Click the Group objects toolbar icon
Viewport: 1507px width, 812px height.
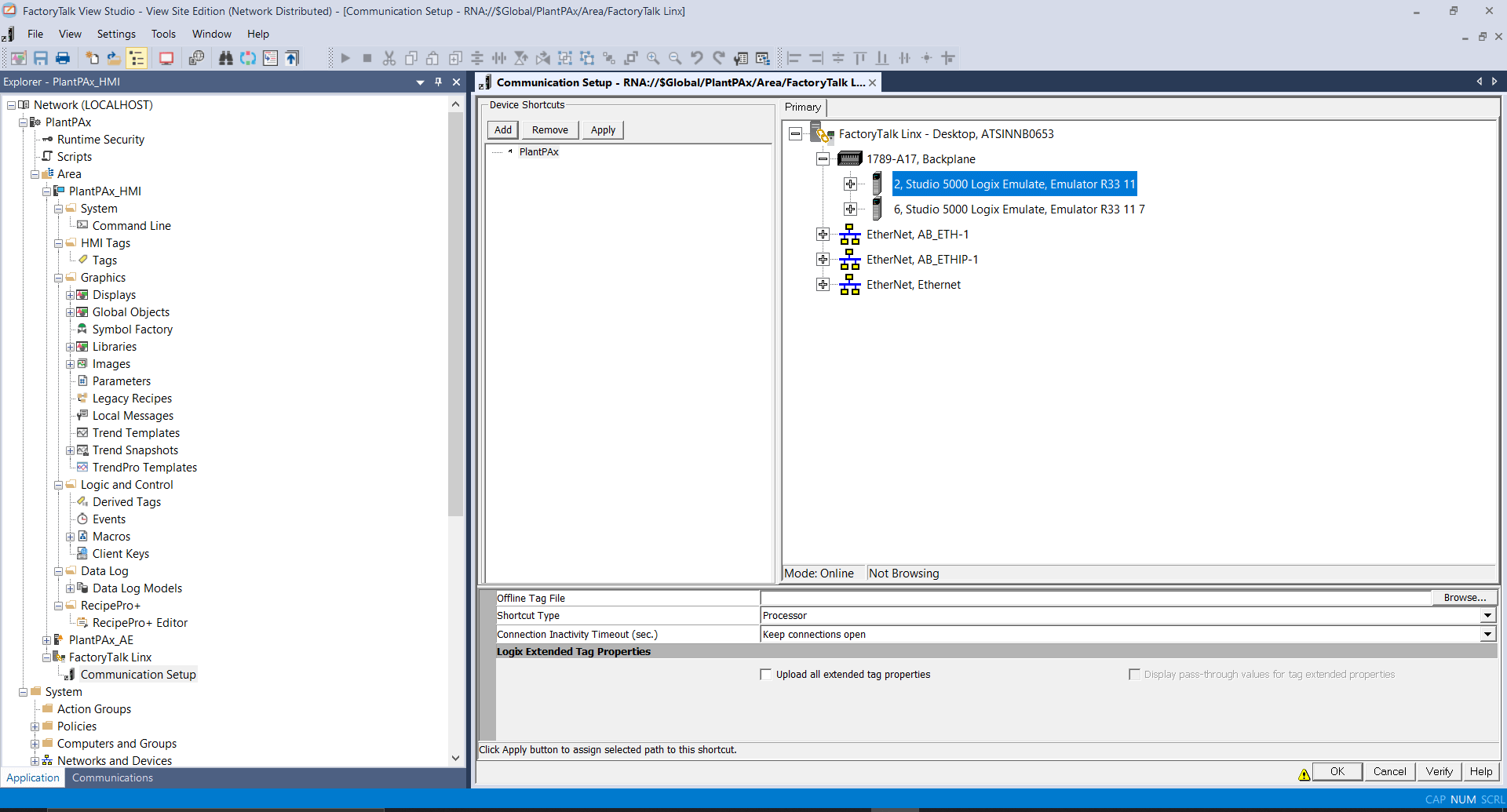point(565,58)
